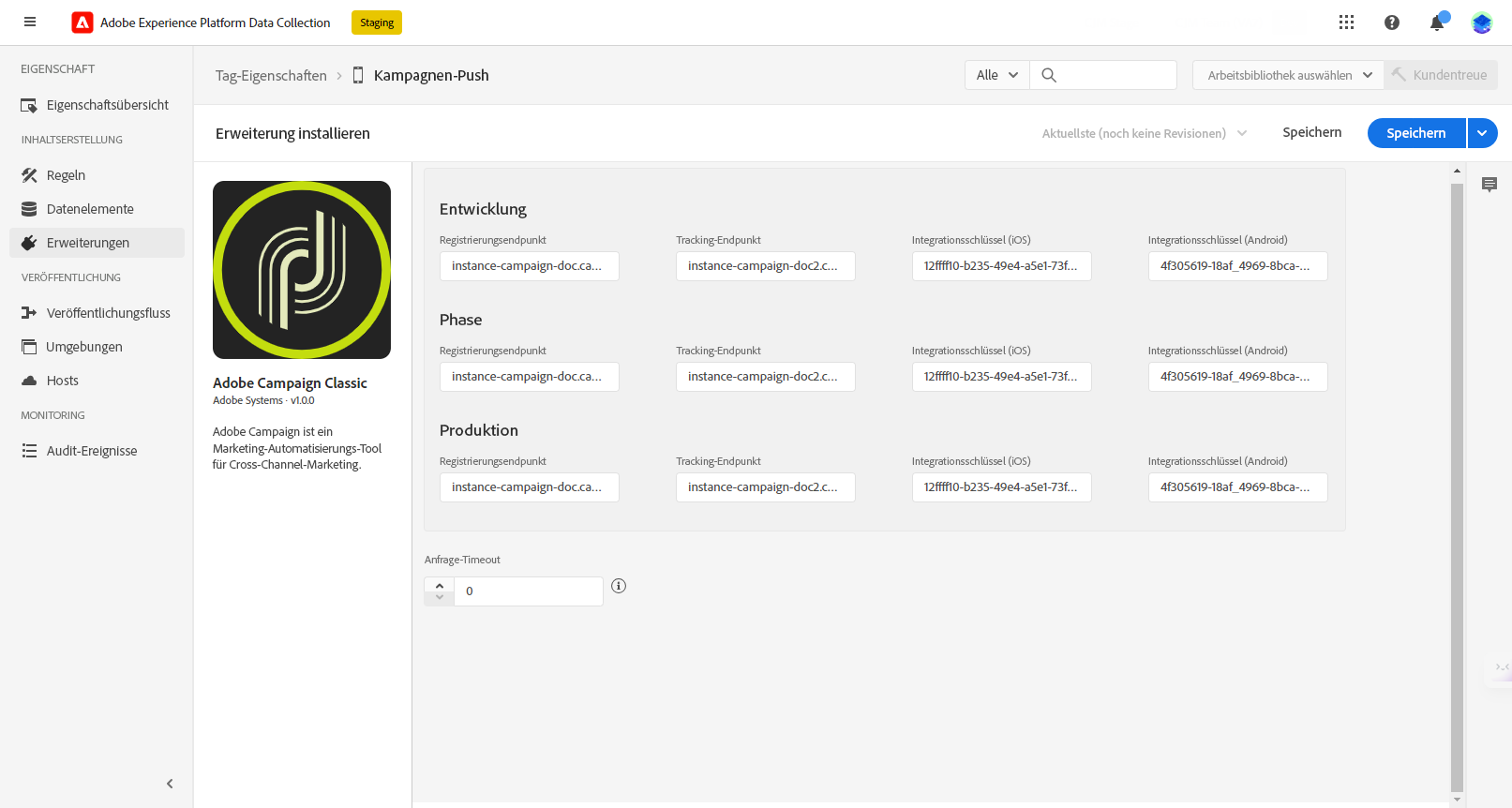This screenshot has width=1512, height=808.
Task: Edit Phase Android Integrationsschlüssel field
Action: pos(1238,377)
